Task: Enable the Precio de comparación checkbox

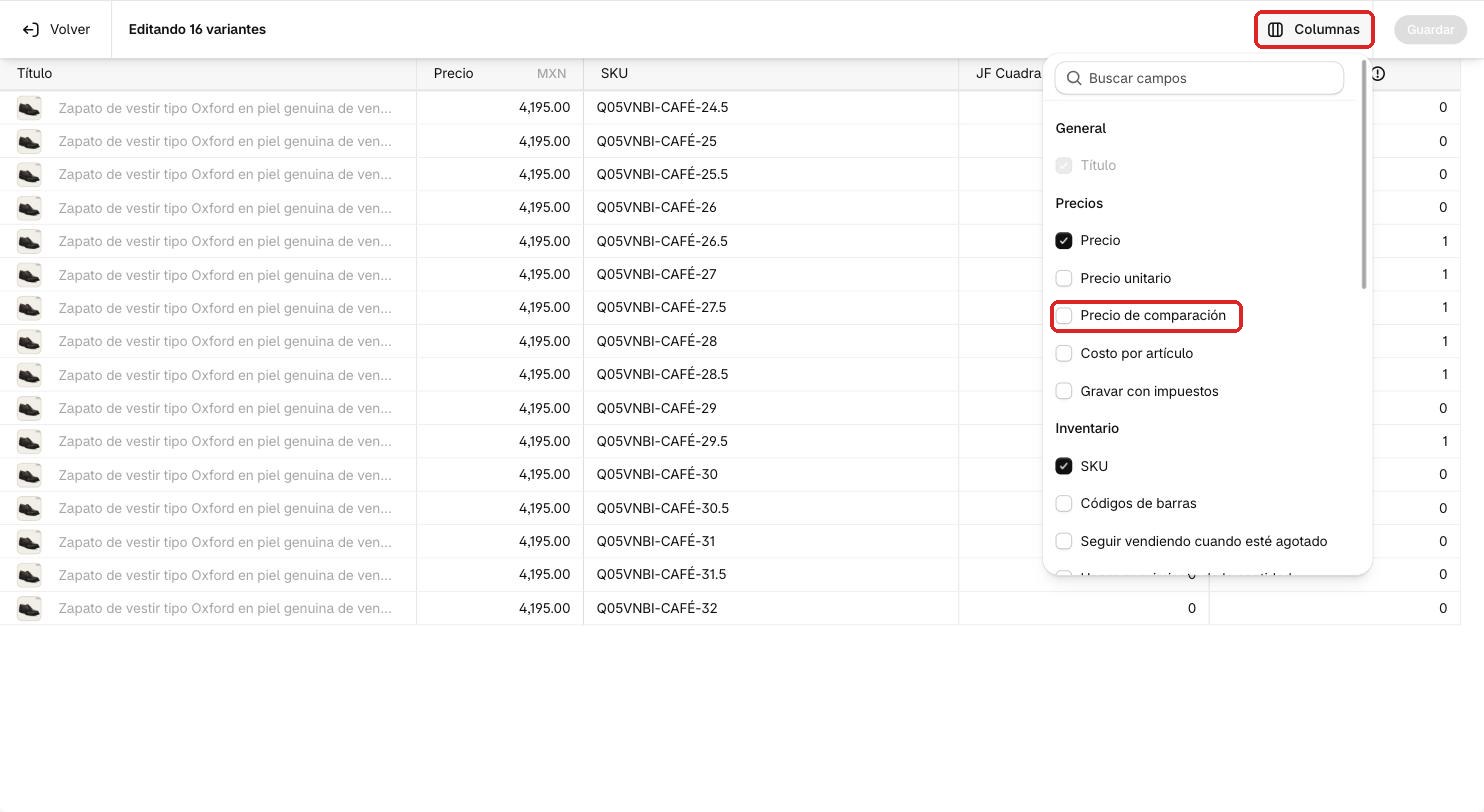Action: point(1064,316)
